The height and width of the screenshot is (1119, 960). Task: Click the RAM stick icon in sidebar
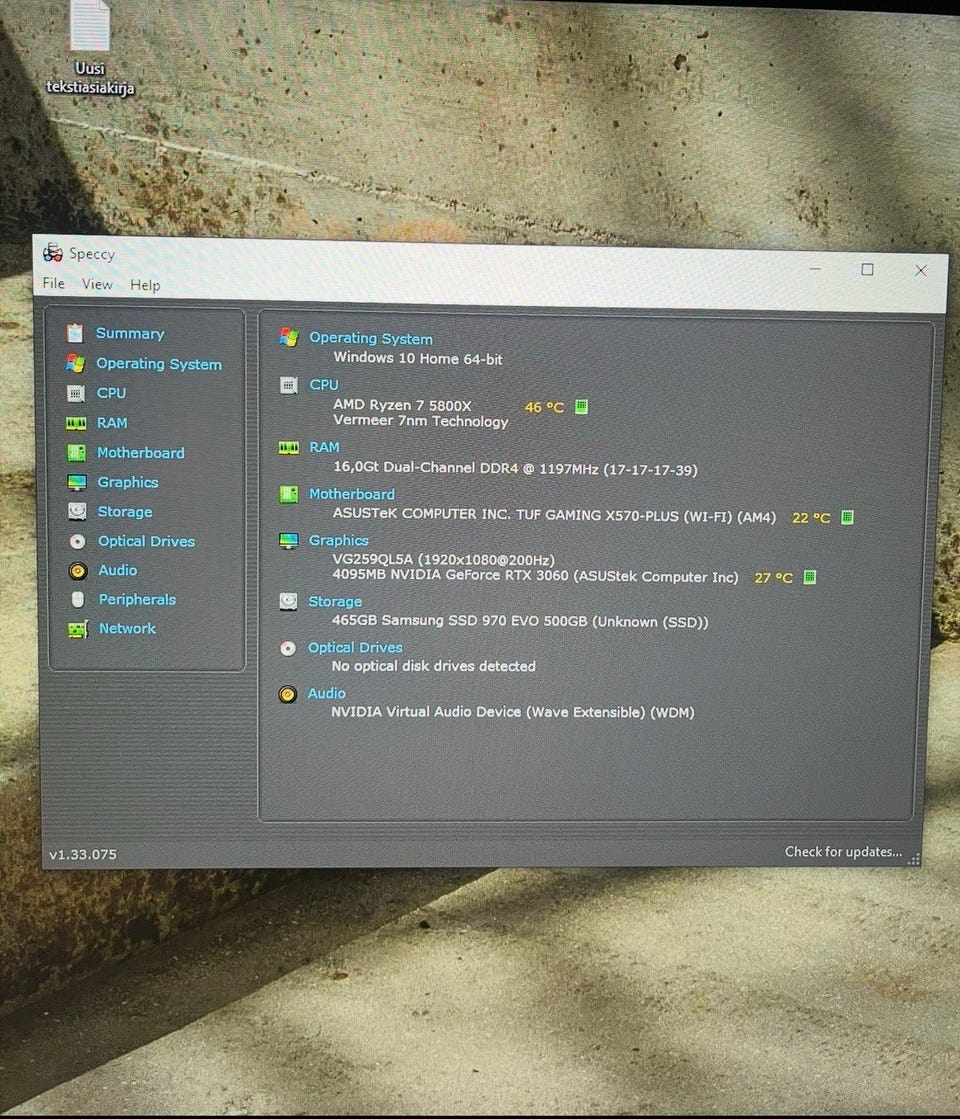coord(76,423)
